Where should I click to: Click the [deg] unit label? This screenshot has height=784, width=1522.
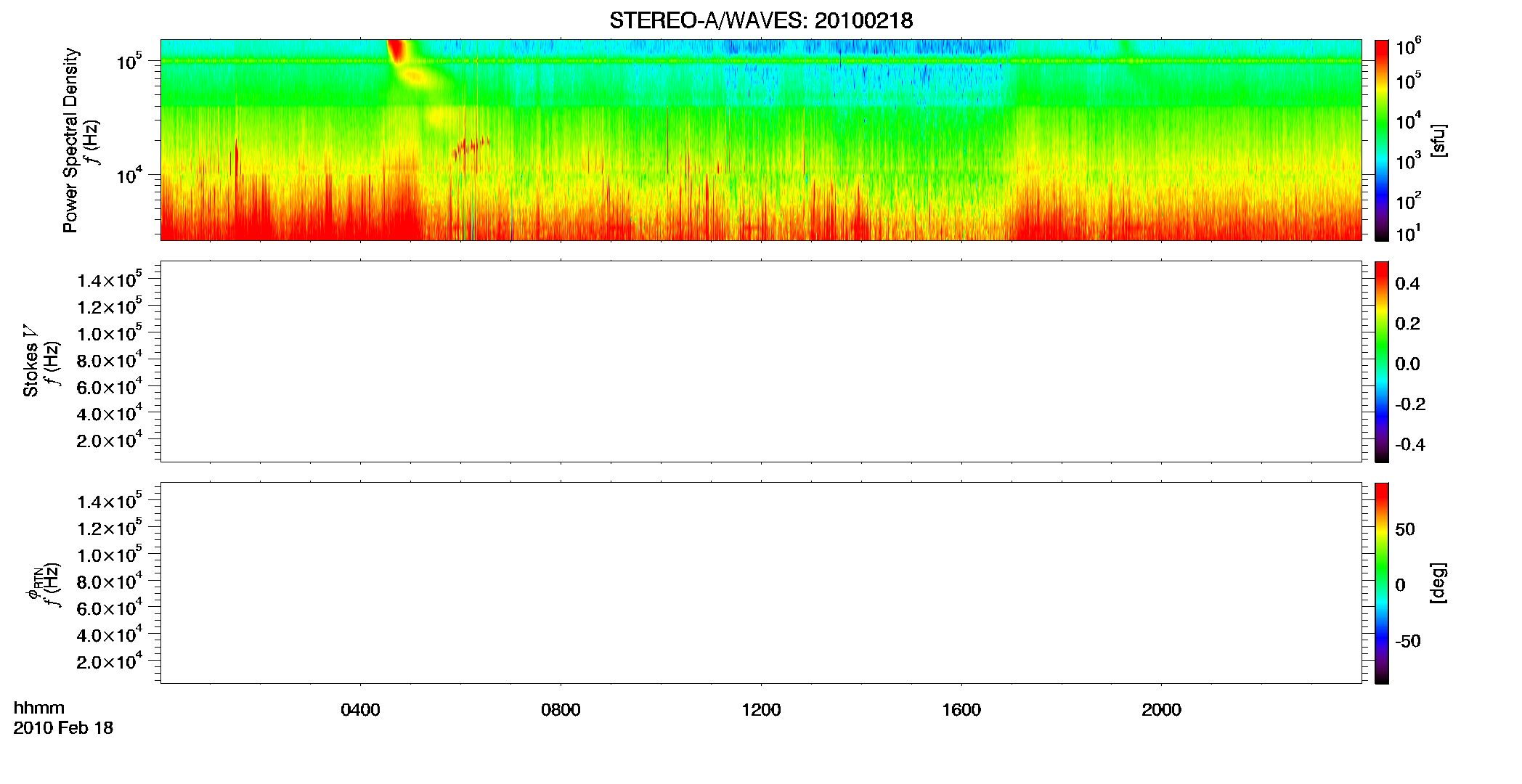coord(1438,583)
